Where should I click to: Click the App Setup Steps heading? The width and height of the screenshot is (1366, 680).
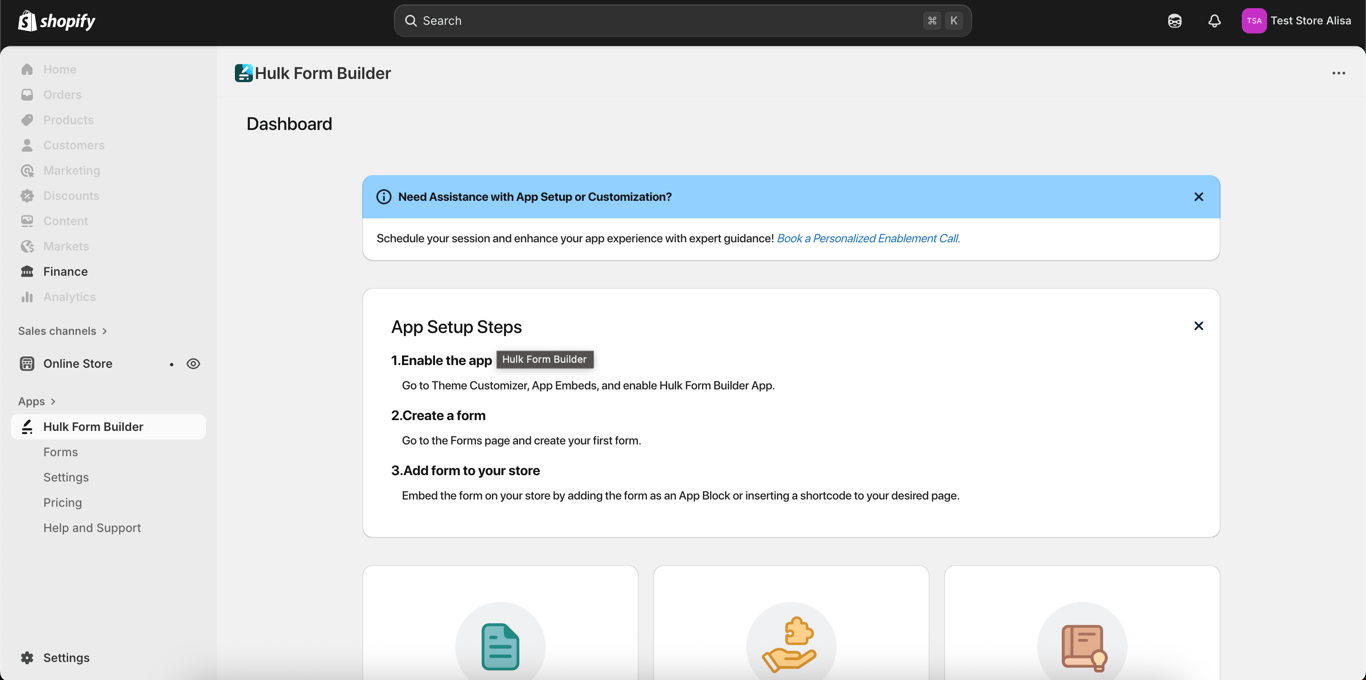point(456,327)
